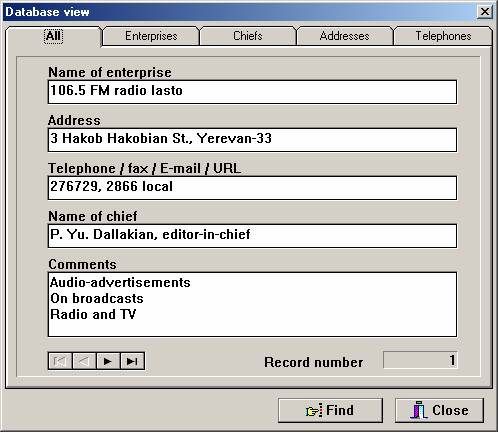Screen dimensions: 498x432
Task: Switch to the Enterprises tab
Action: click(151, 36)
